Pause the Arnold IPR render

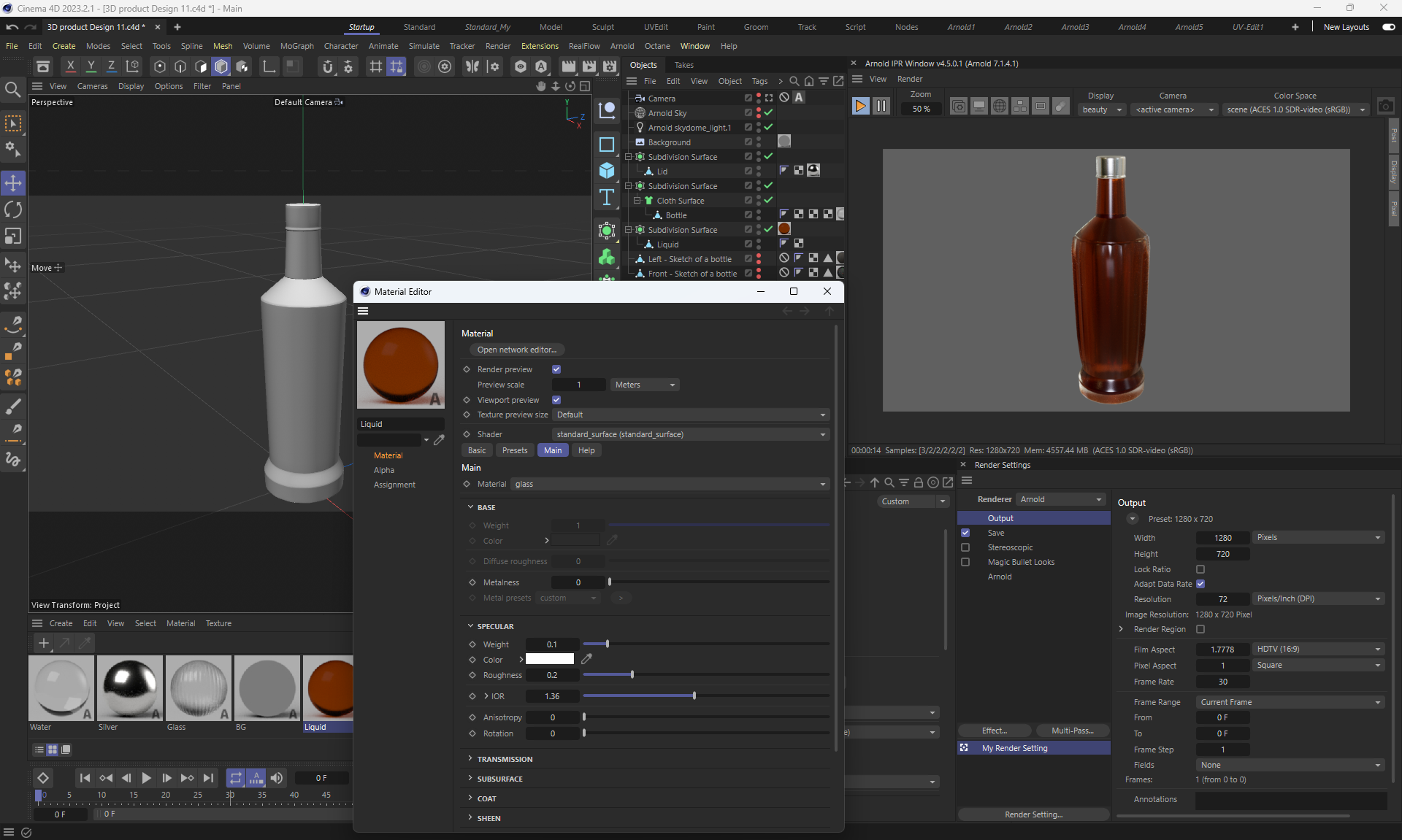pyautogui.click(x=881, y=107)
